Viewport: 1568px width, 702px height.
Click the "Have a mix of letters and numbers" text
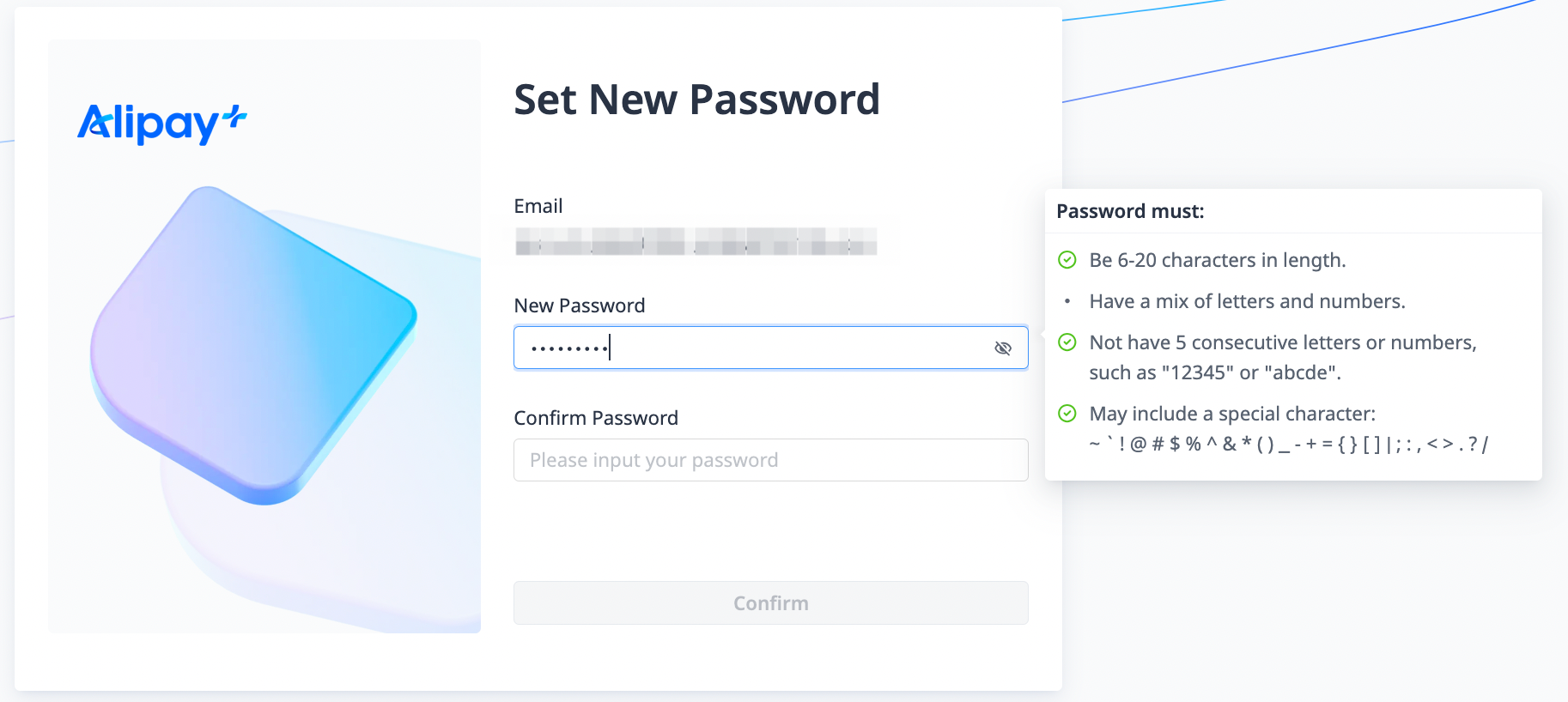click(1247, 301)
